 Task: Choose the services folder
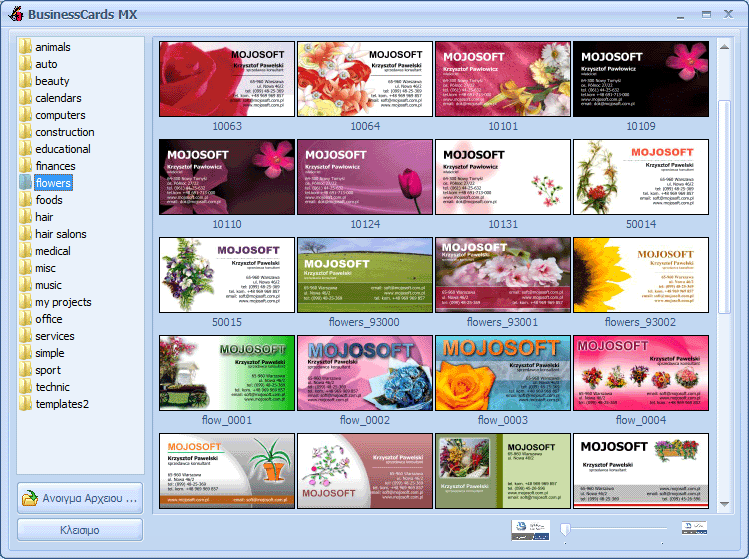47,336
